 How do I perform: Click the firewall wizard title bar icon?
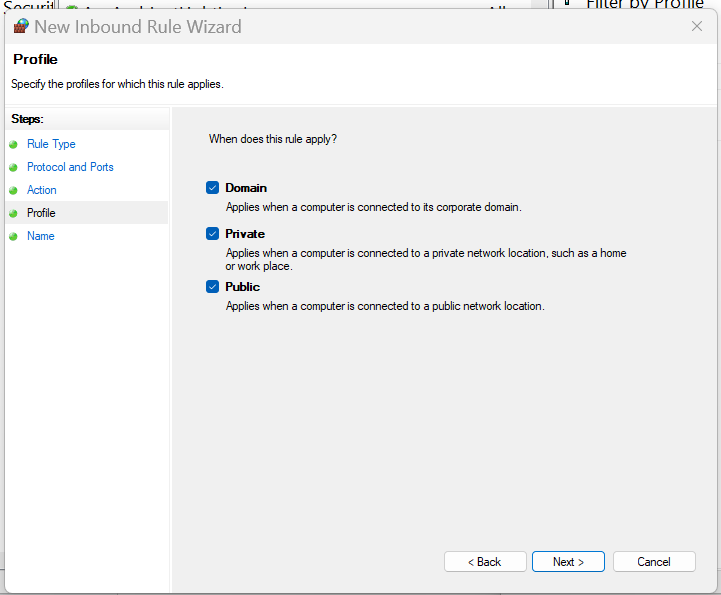point(21,26)
